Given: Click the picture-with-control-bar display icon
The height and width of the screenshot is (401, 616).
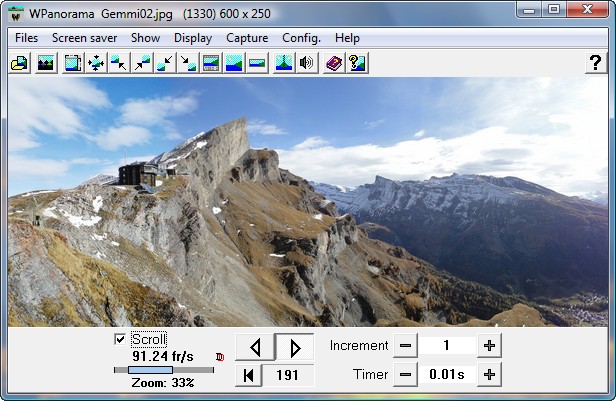Looking at the screenshot, I should click(x=211, y=63).
